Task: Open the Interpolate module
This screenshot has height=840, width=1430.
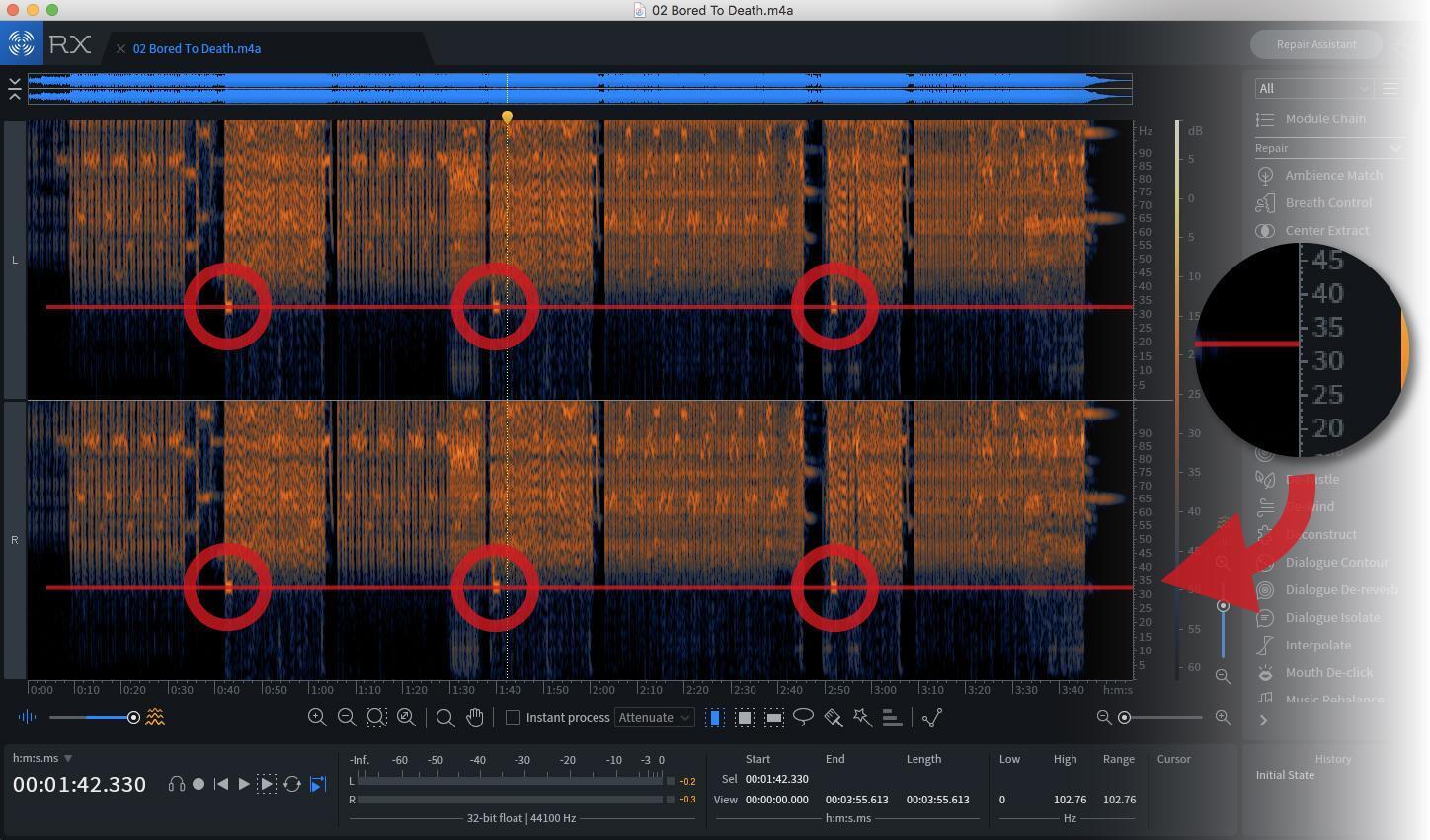Action: (x=1318, y=645)
